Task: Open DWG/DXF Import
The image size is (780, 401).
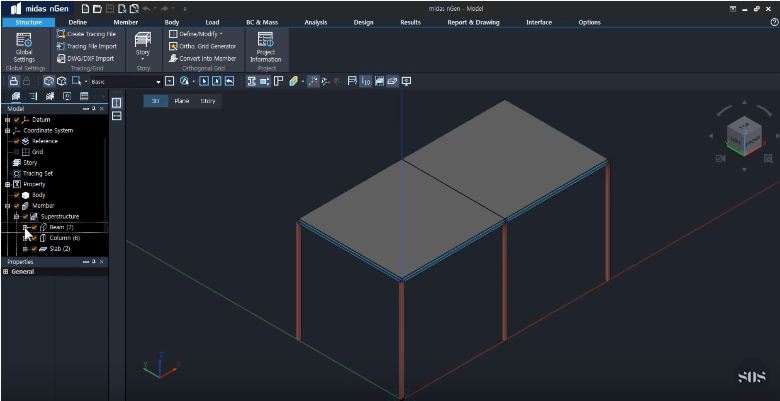Action: 85,59
